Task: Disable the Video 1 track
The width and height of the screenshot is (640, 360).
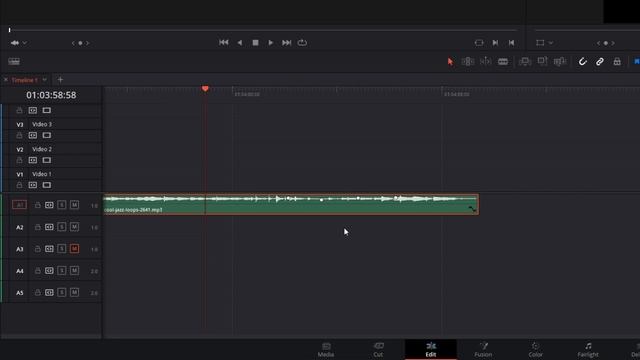Action: [x=47, y=185]
